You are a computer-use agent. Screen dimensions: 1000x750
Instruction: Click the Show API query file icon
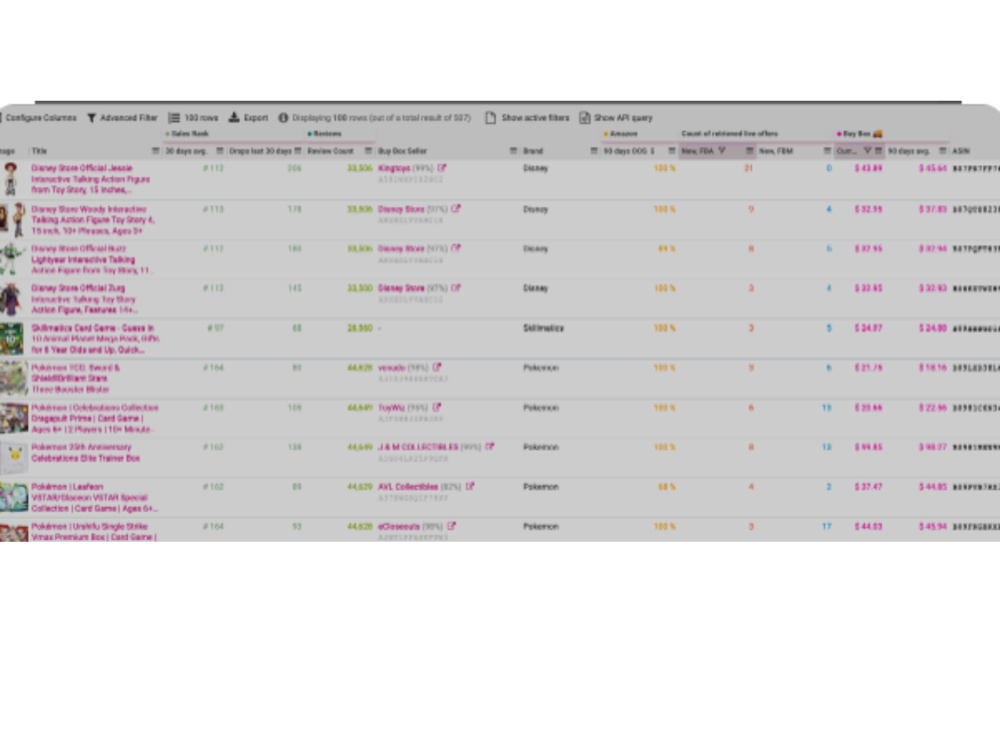click(x=584, y=118)
